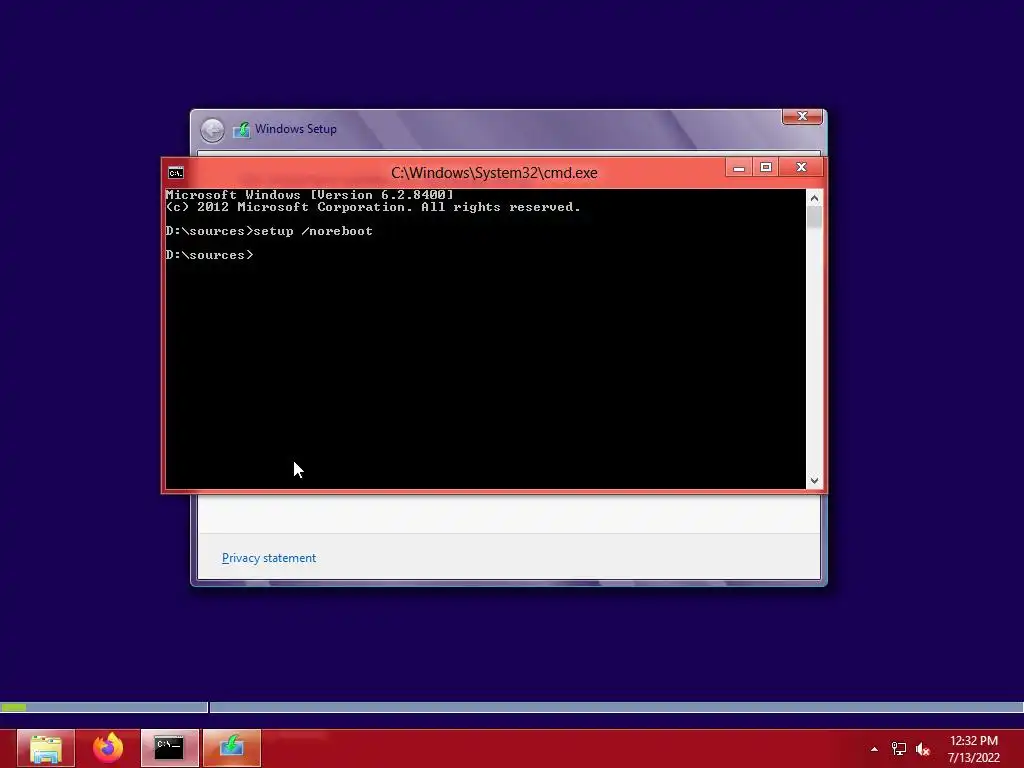The height and width of the screenshot is (768, 1024).
Task: Switch to the cmd.exe taskbar button
Action: point(170,748)
